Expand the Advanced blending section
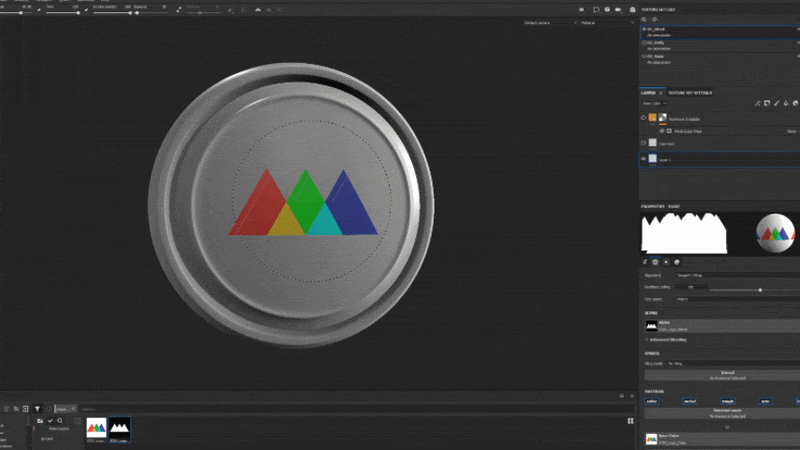 [667, 339]
